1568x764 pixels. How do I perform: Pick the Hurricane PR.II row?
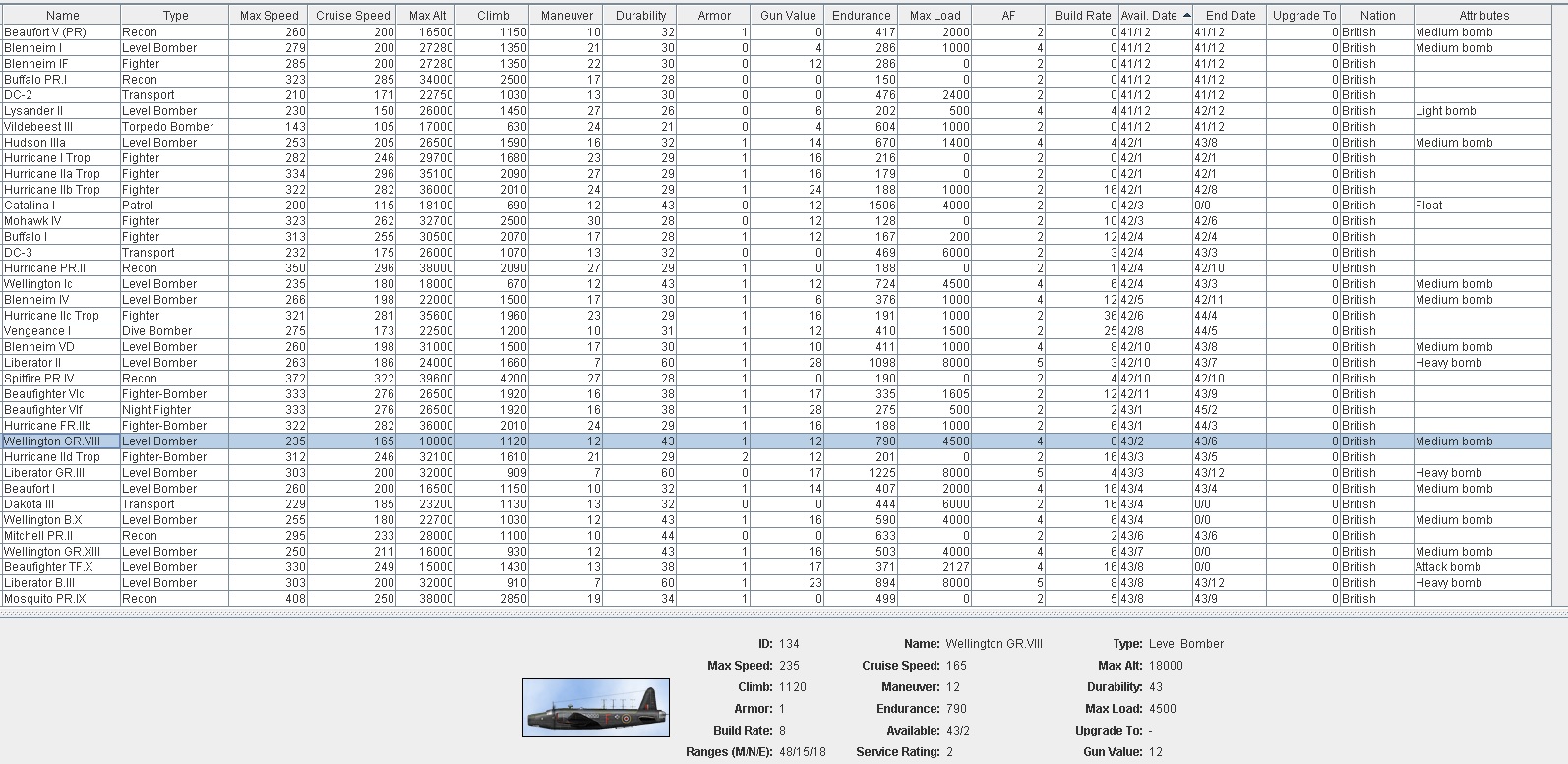pos(777,268)
